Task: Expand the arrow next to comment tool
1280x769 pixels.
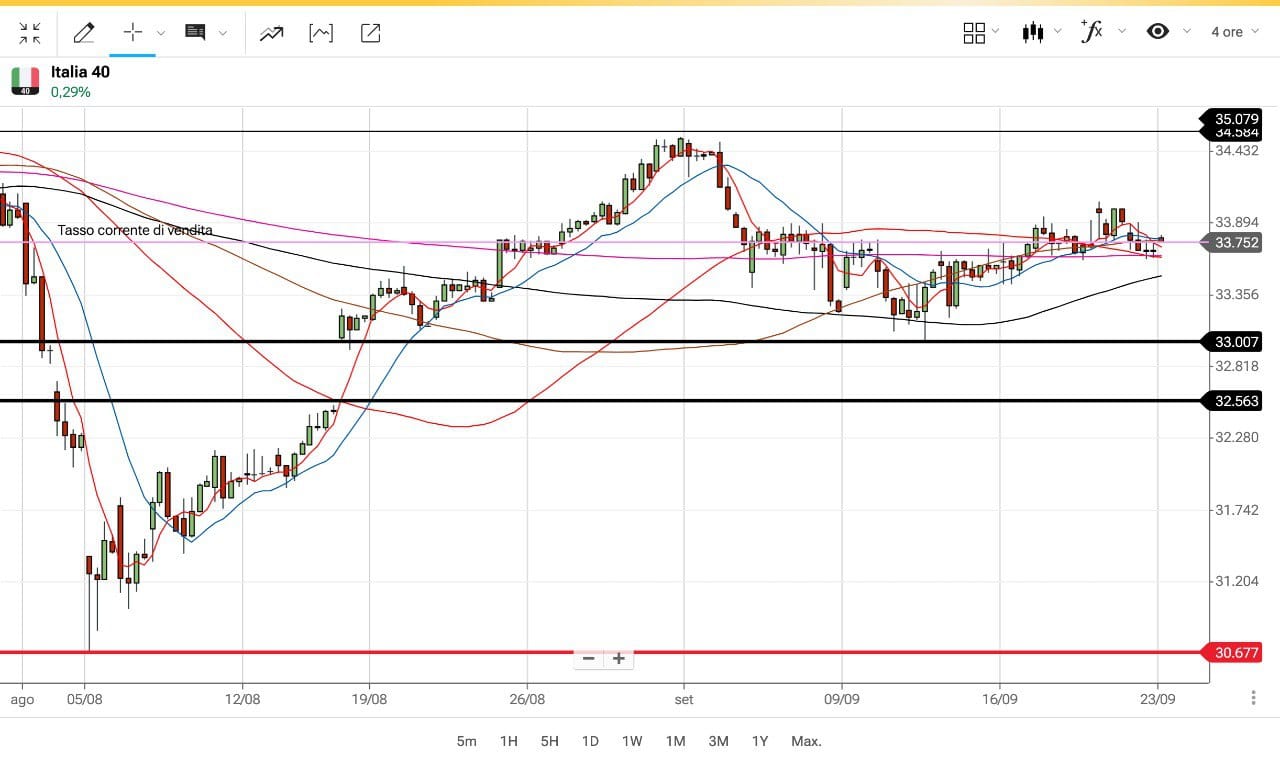Action: (223, 33)
